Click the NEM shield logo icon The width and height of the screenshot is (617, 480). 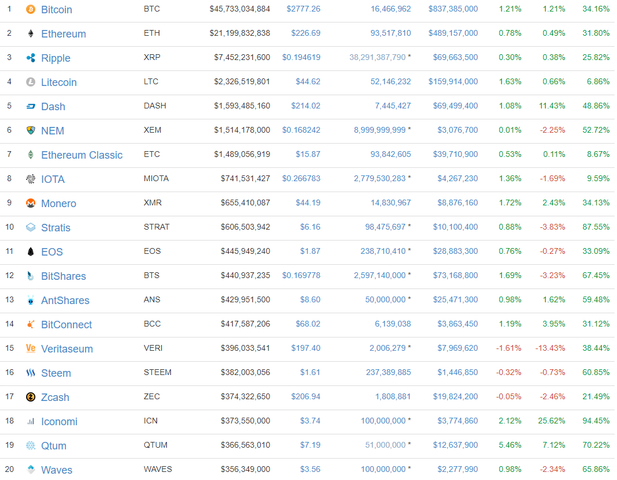[x=30, y=130]
